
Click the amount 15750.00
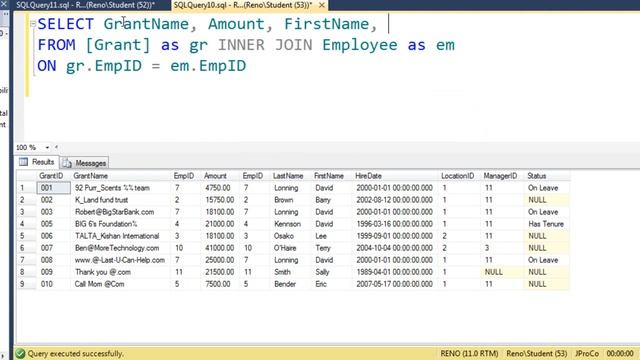tap(219, 200)
